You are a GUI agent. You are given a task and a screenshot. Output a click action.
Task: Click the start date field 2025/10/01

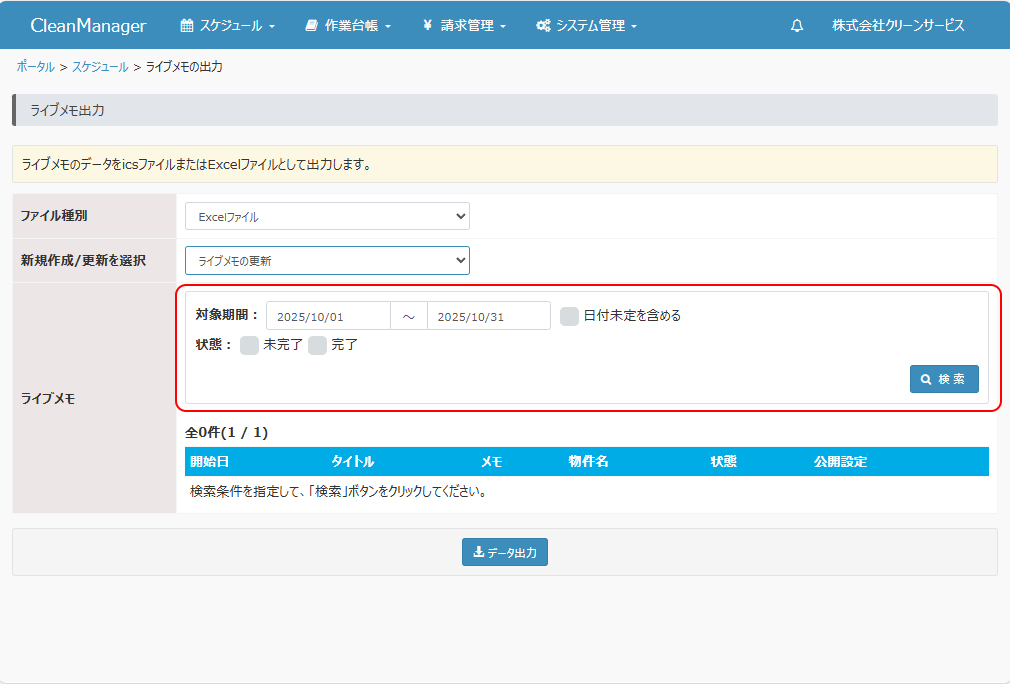pos(327,316)
